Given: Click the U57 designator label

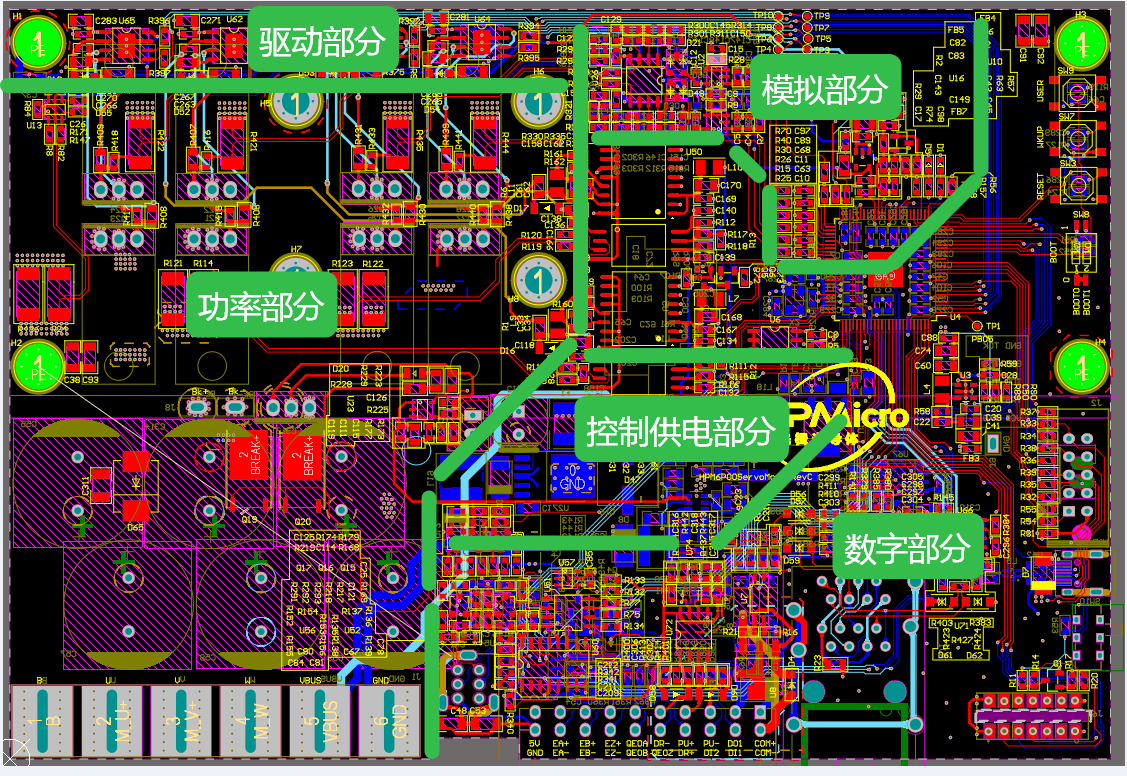Looking at the screenshot, I should pos(566,563).
